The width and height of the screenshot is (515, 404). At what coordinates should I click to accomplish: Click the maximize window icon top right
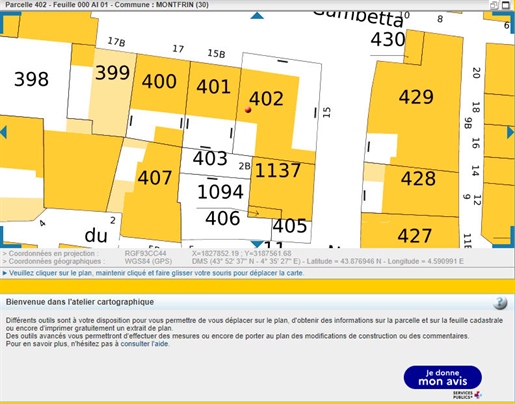[x=506, y=5]
